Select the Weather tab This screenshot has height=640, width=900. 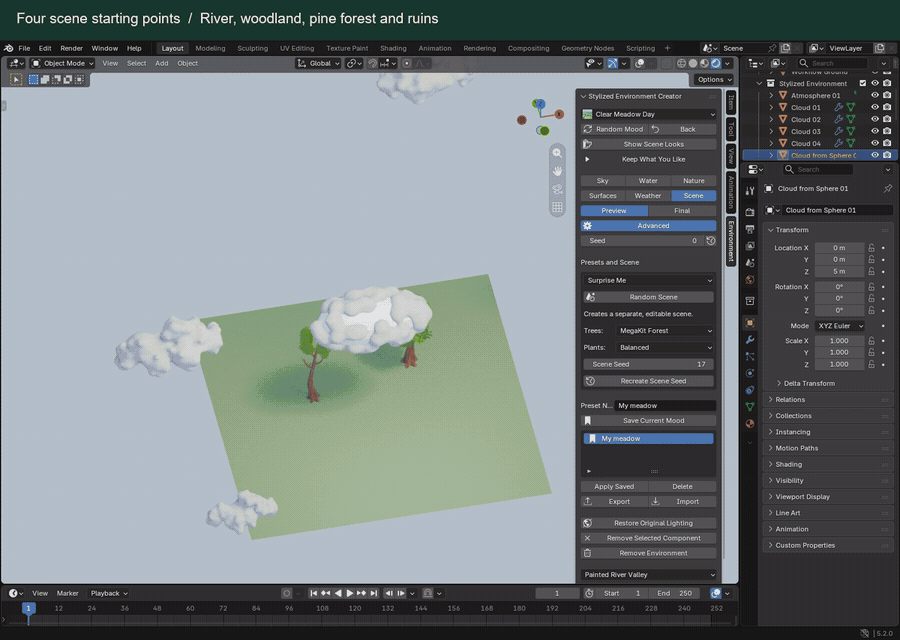(x=648, y=196)
